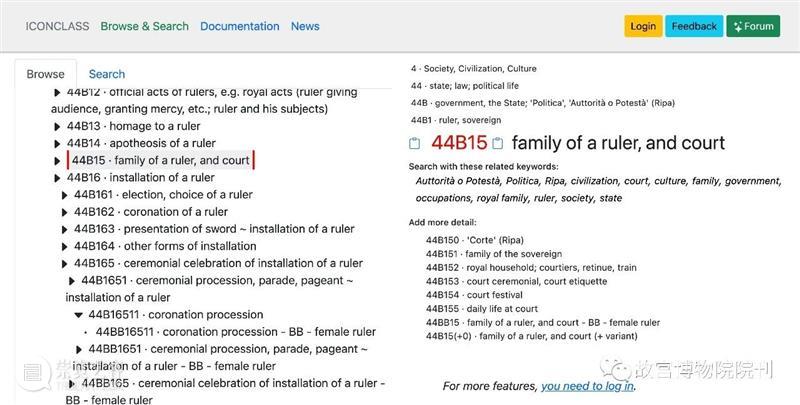This screenshot has width=800, height=405.
Task: Expand 44B14 apotheosis of a ruler
Action: point(57,144)
